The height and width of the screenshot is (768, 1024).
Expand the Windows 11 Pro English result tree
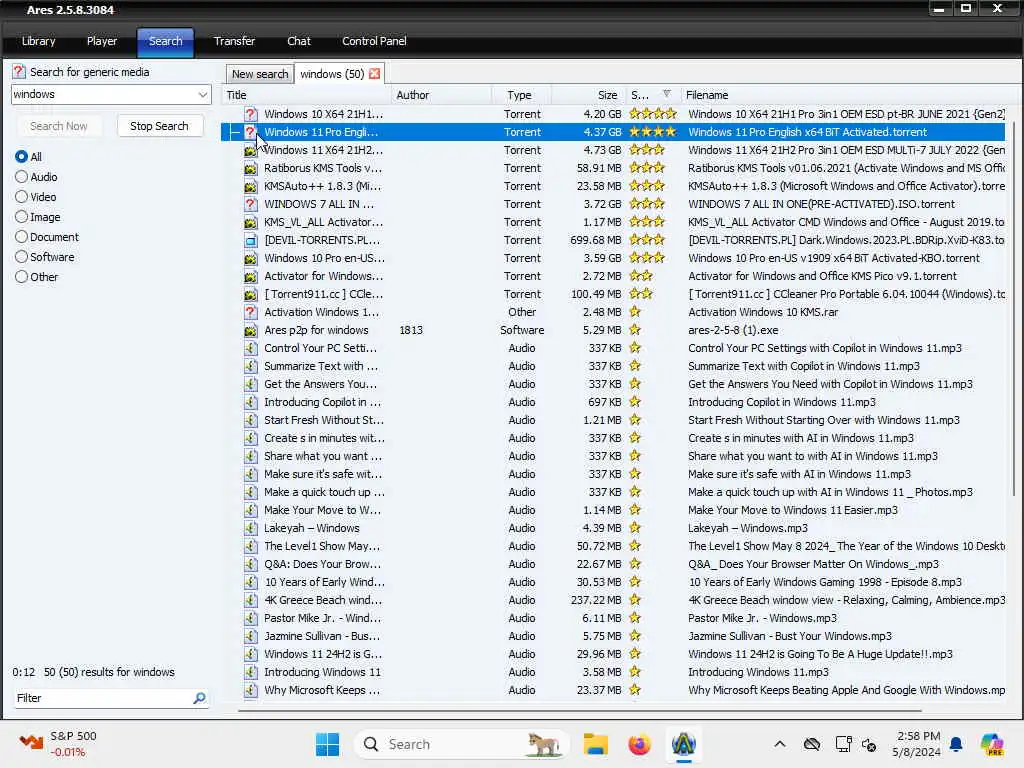(234, 132)
